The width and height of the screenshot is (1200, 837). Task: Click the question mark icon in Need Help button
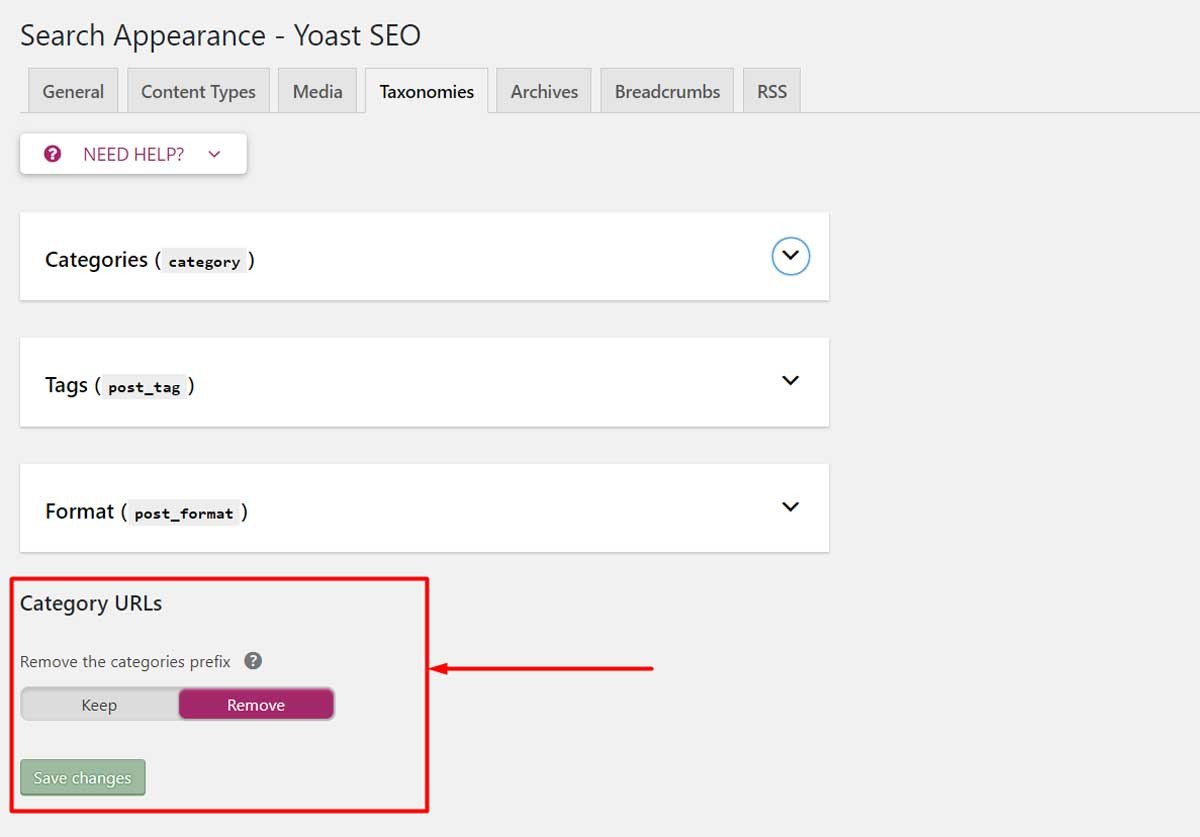(x=53, y=154)
